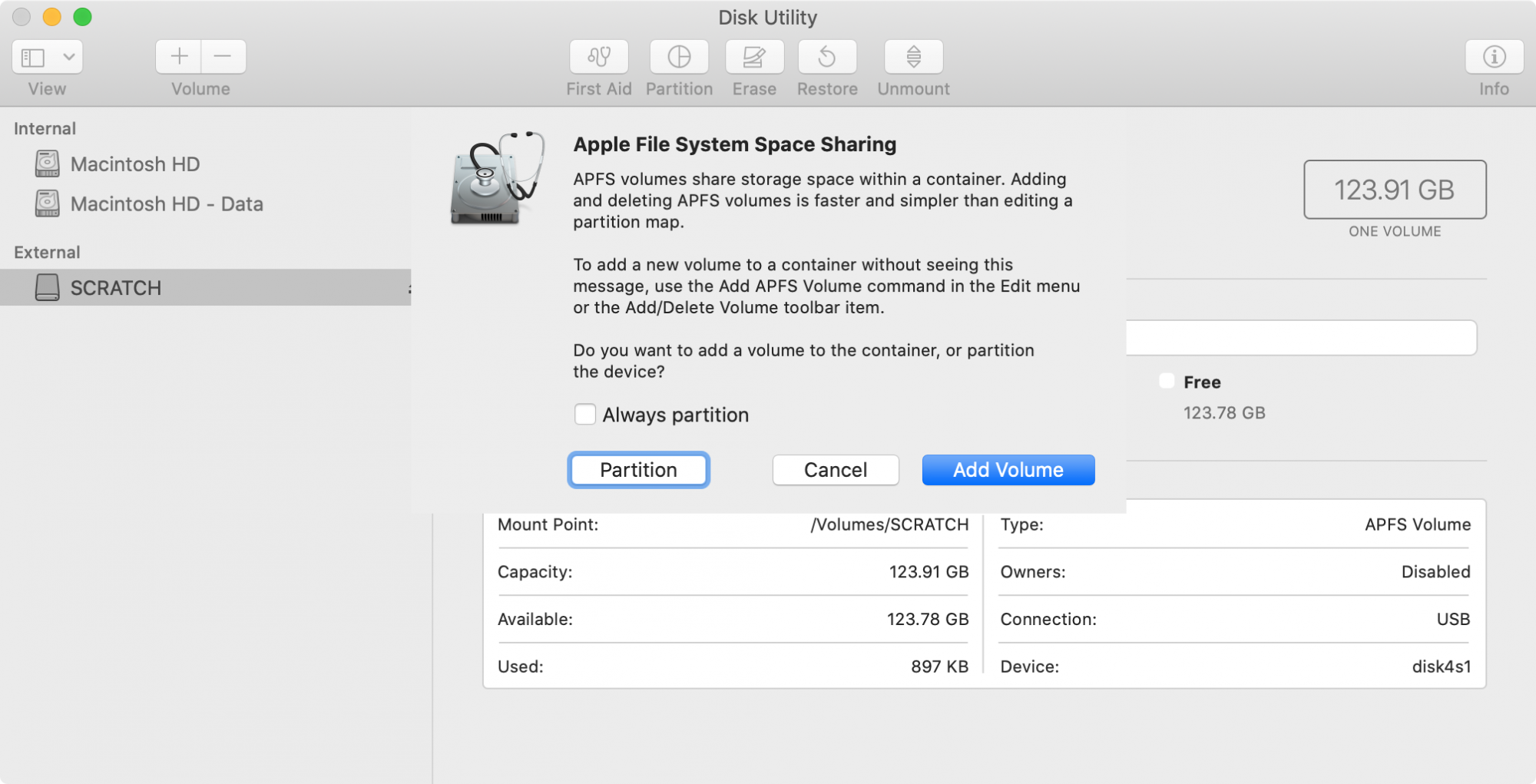Add a volume with the plus icon
This screenshot has height=784, width=1536.
(x=179, y=57)
